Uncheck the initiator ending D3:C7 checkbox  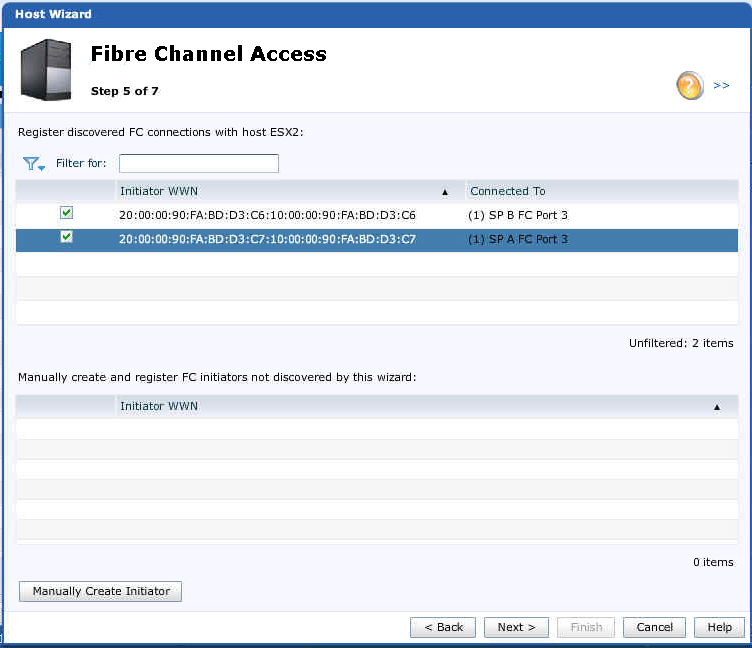pos(66,236)
